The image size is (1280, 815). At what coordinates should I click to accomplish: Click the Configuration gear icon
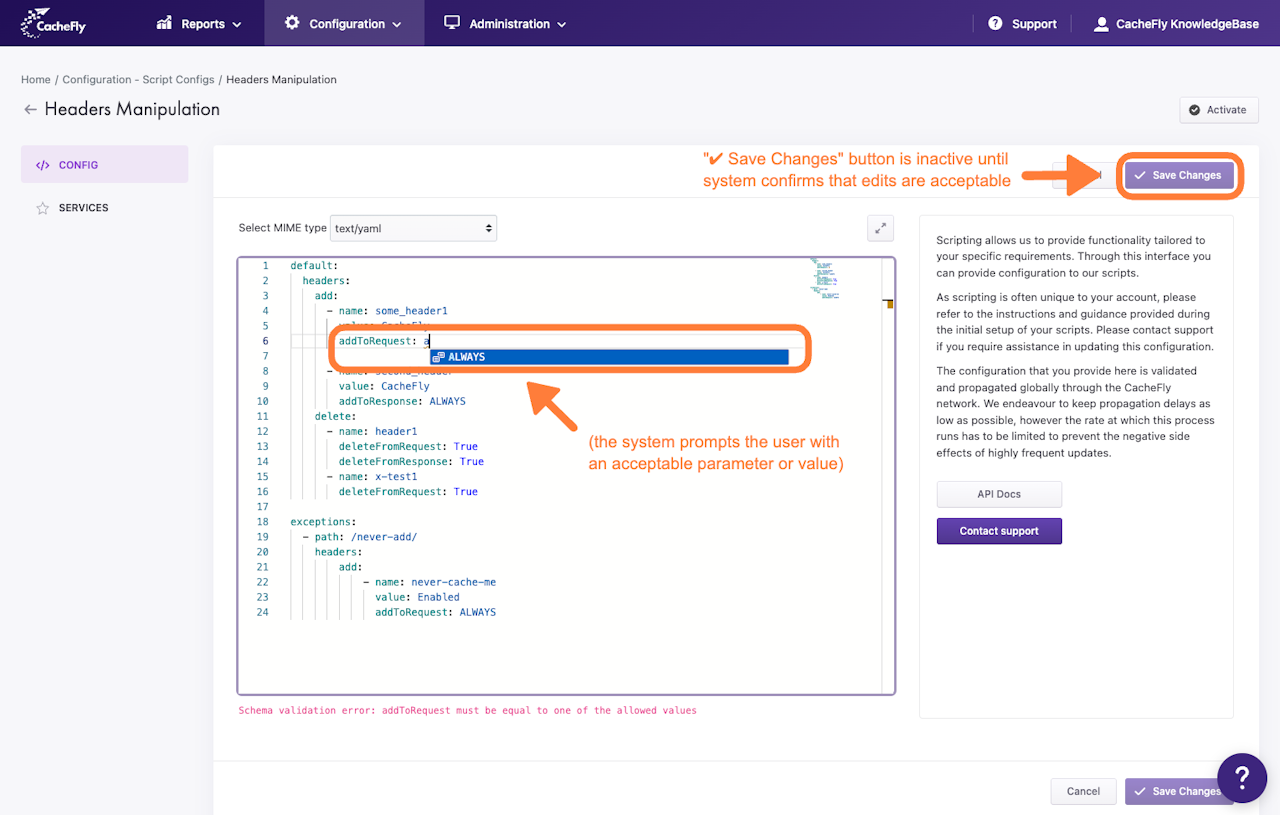292,22
